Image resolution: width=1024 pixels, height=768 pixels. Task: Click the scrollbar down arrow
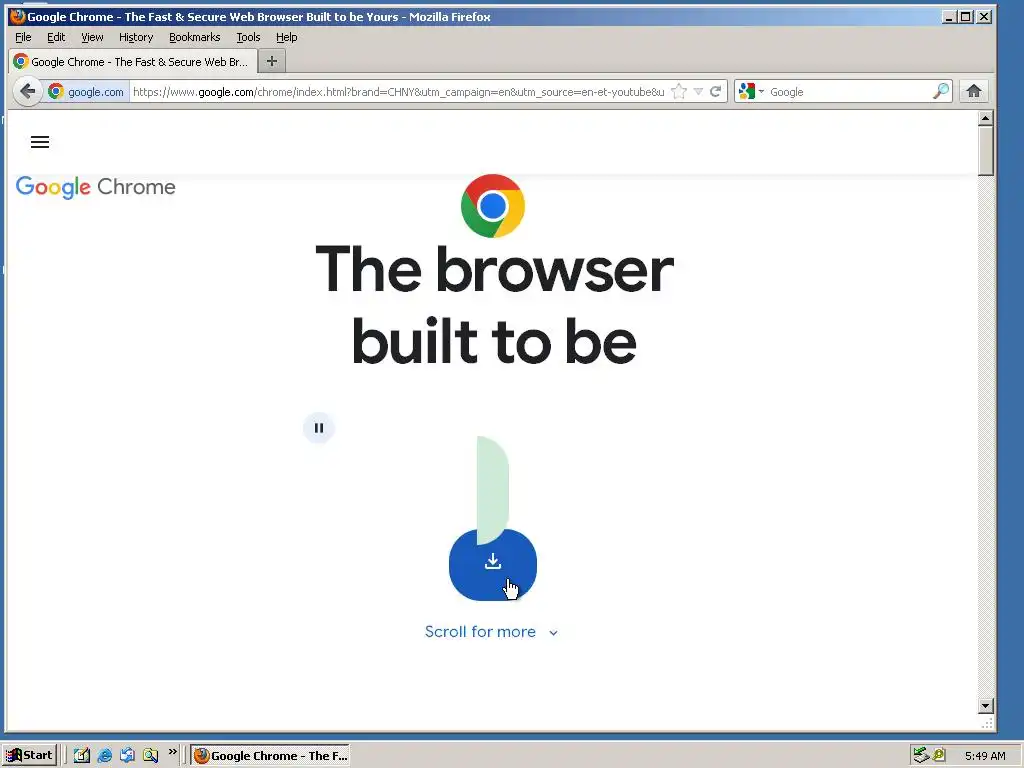click(x=985, y=706)
